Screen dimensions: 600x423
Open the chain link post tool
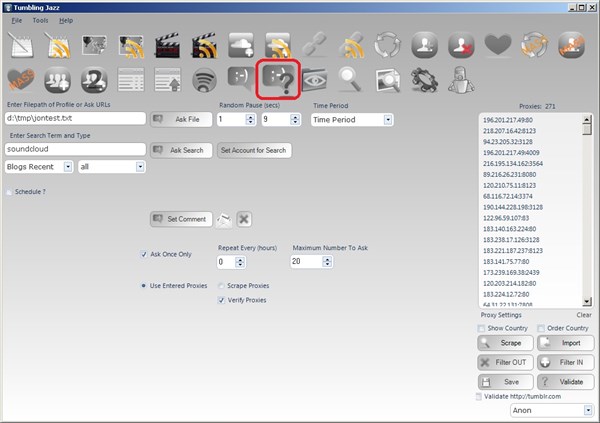[x=315, y=44]
